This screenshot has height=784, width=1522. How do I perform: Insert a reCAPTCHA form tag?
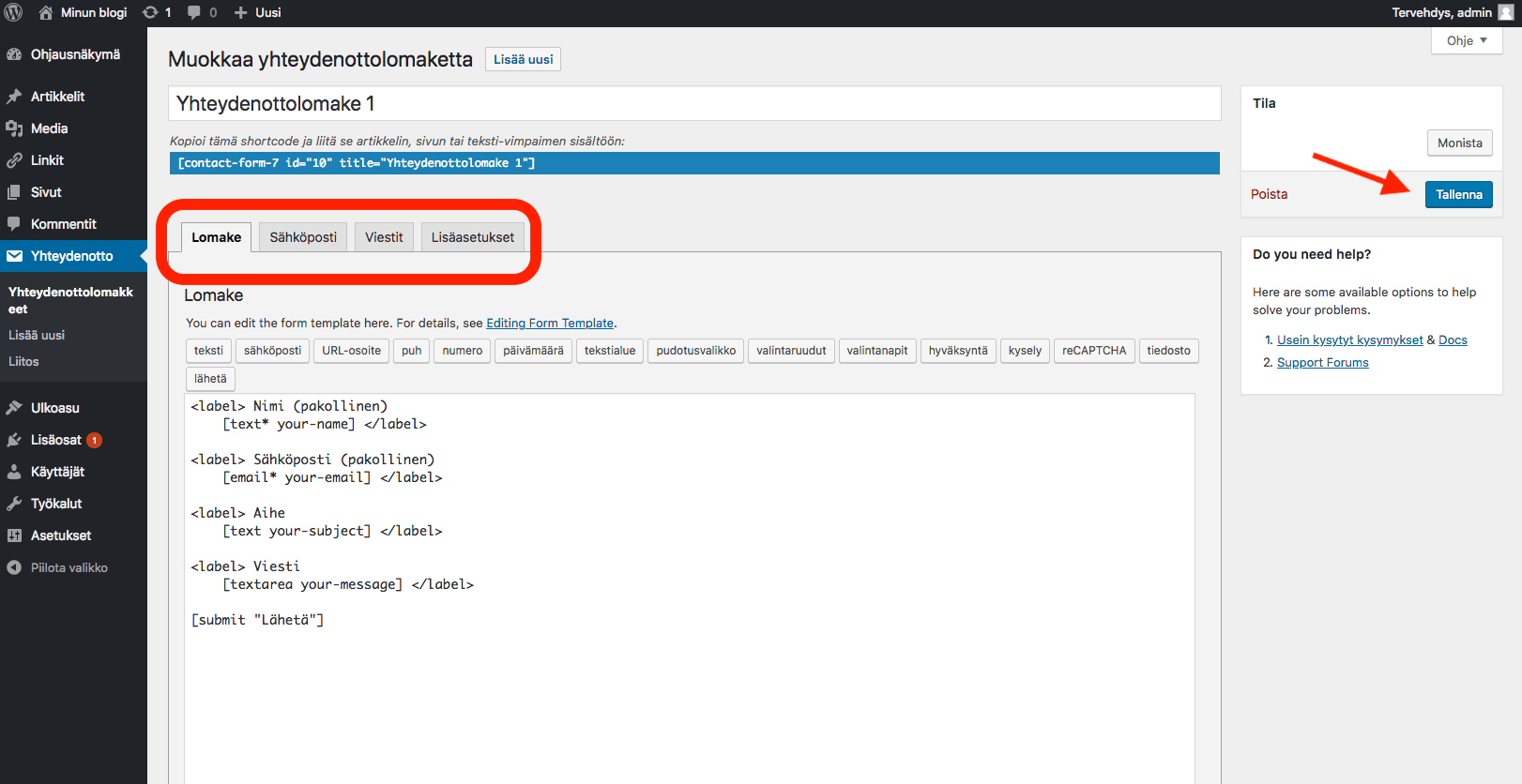tap(1094, 351)
